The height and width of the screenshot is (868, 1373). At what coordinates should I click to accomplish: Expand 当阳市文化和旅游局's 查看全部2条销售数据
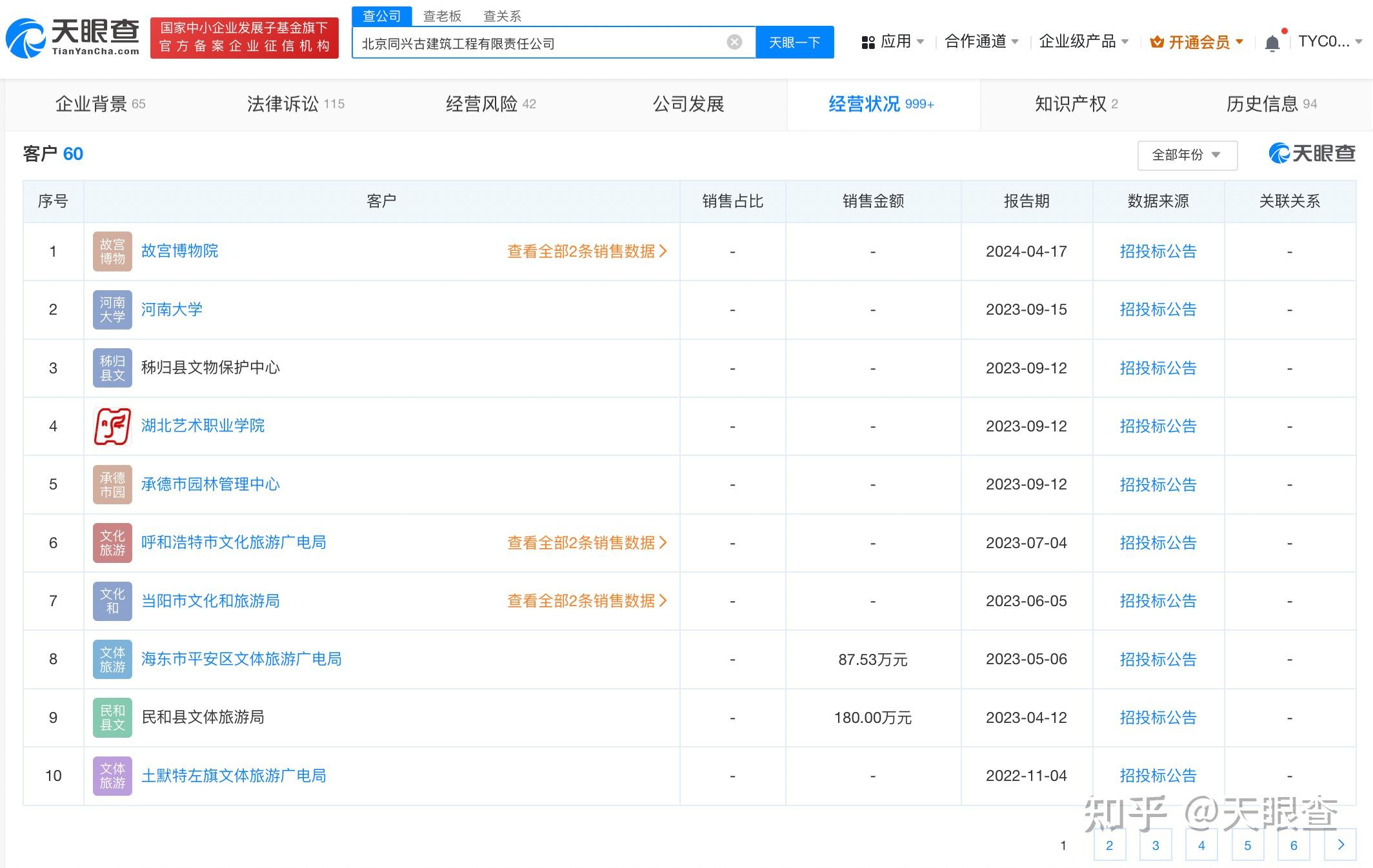coord(586,601)
